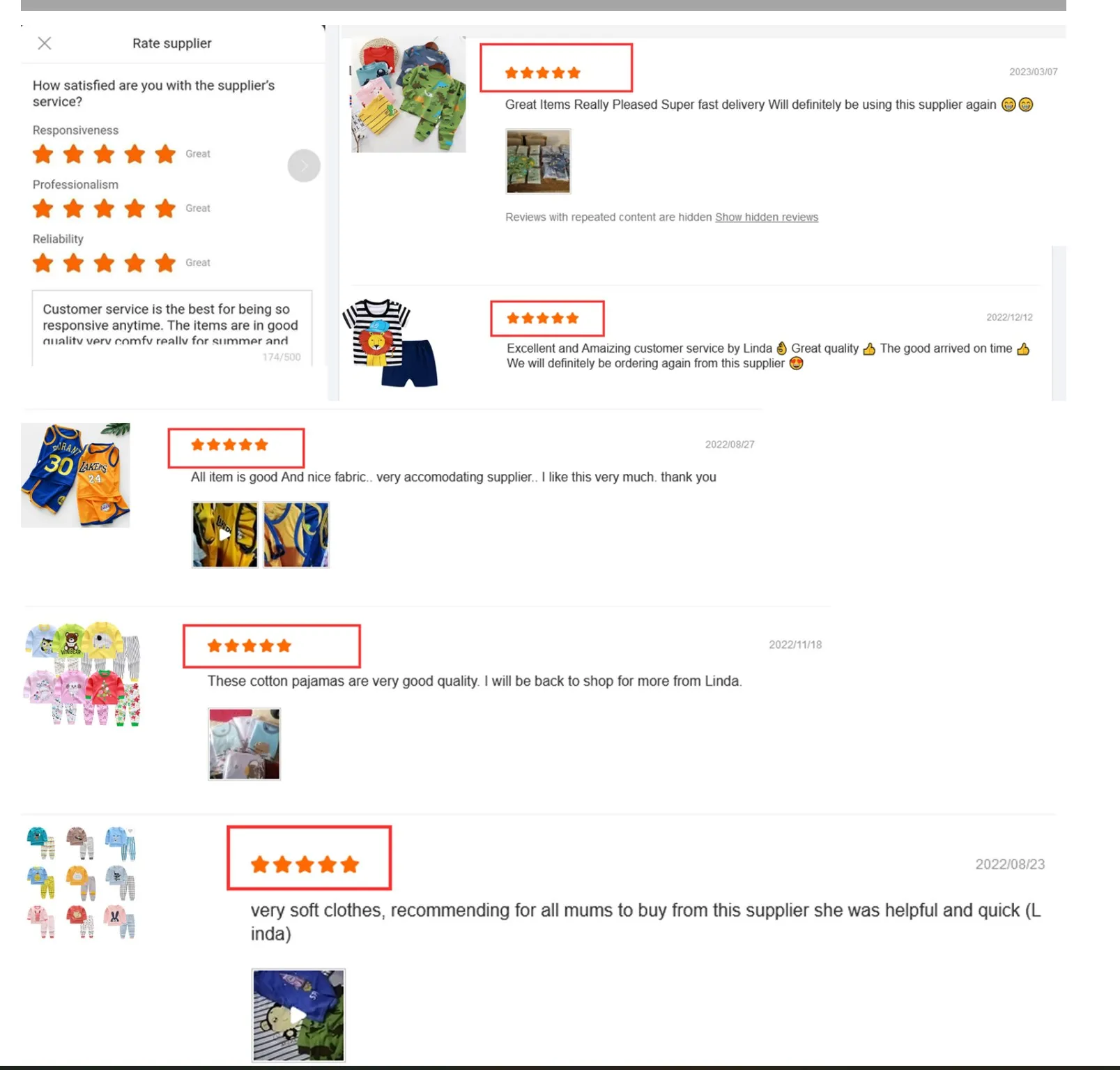
Task: Select fourth star under Reliability
Action: tap(135, 263)
